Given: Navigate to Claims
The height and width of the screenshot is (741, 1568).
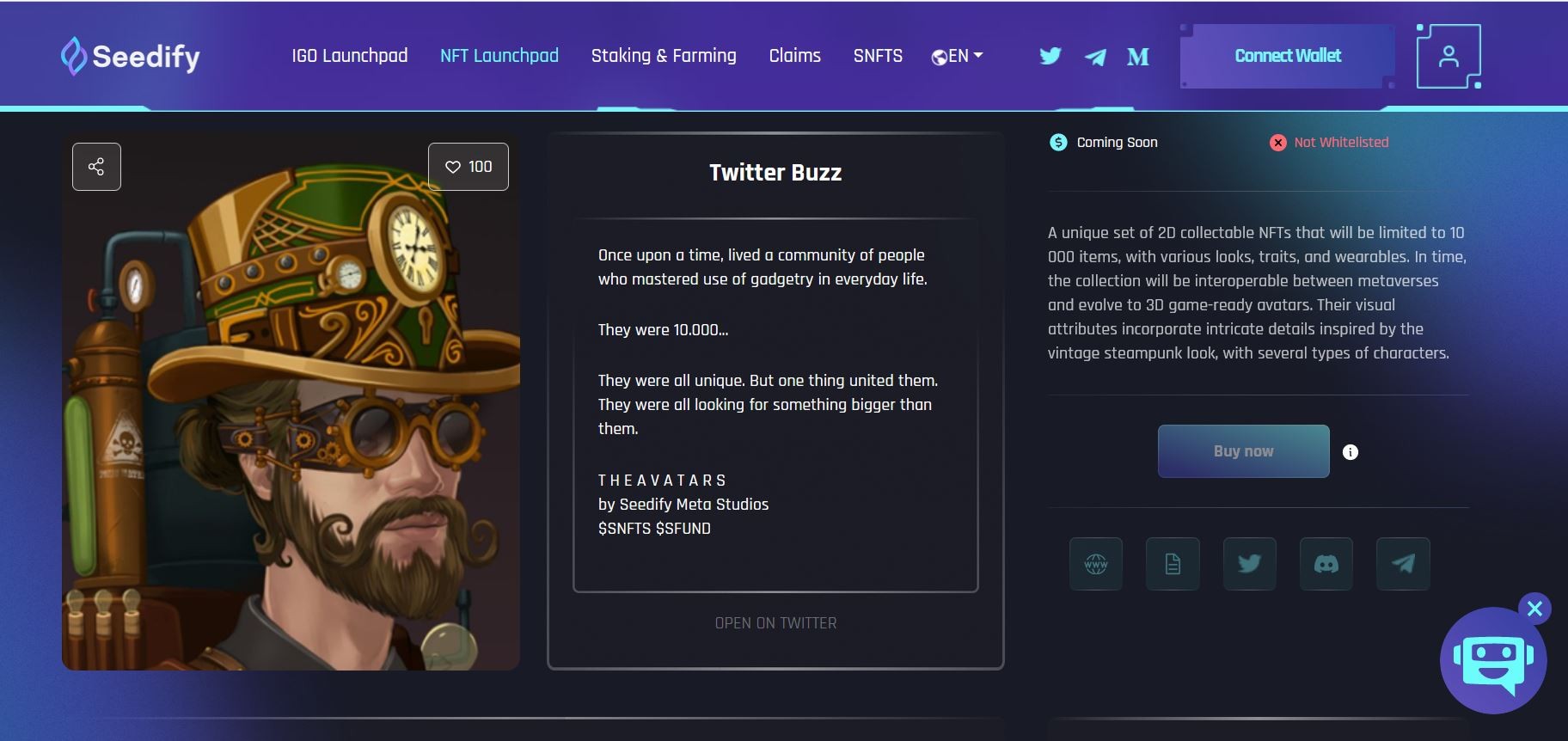Looking at the screenshot, I should pyautogui.click(x=795, y=56).
